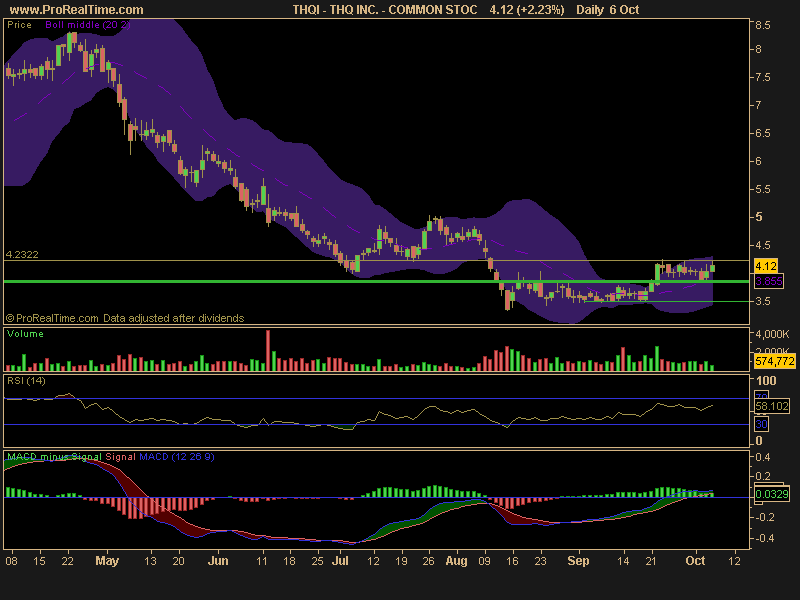Image resolution: width=800 pixels, height=600 pixels.
Task: Click the thick green support line near 3.855
Action: click(x=377, y=281)
